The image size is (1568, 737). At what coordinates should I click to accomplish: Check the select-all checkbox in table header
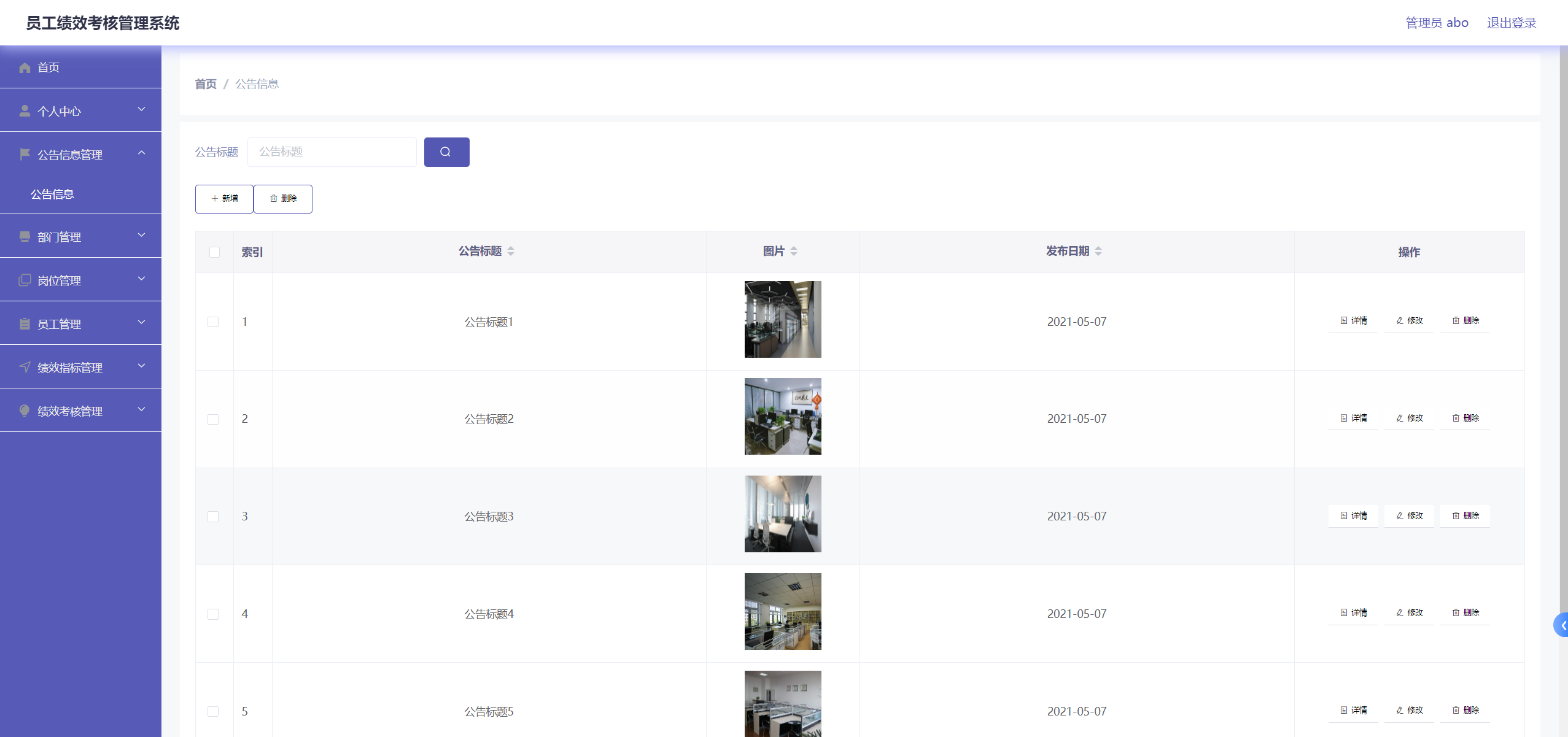(x=214, y=252)
